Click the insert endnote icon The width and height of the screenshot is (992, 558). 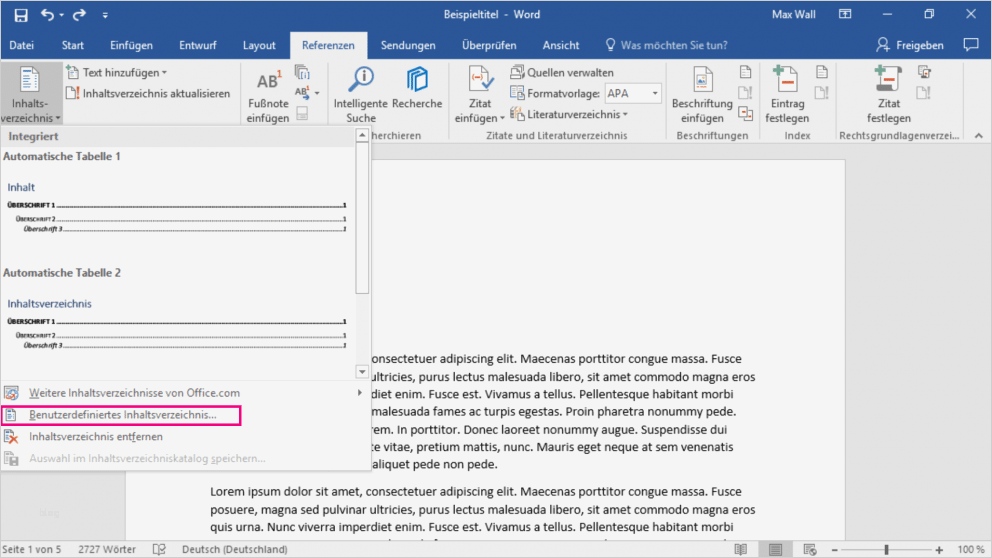coord(302,72)
